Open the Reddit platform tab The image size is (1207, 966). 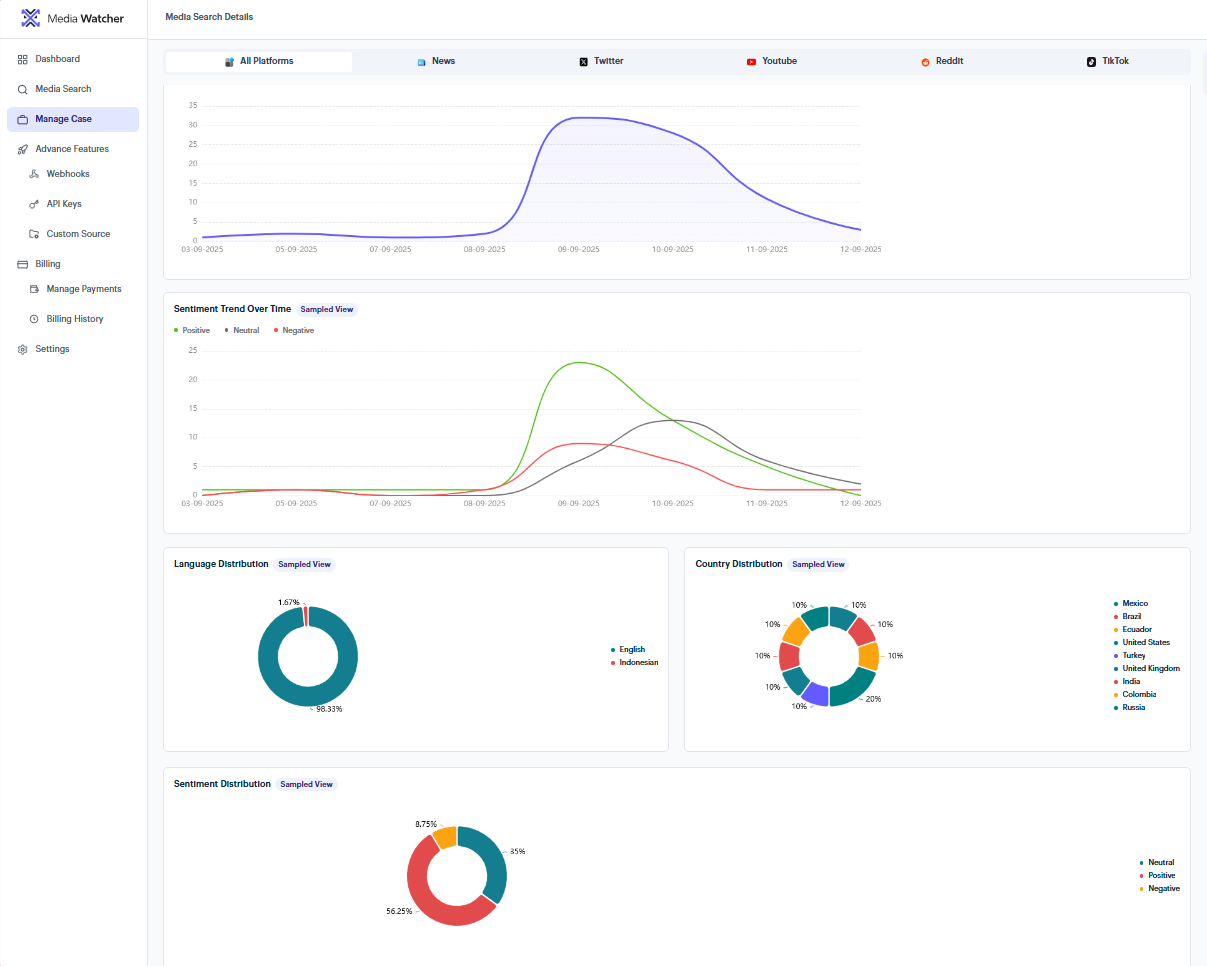click(942, 61)
